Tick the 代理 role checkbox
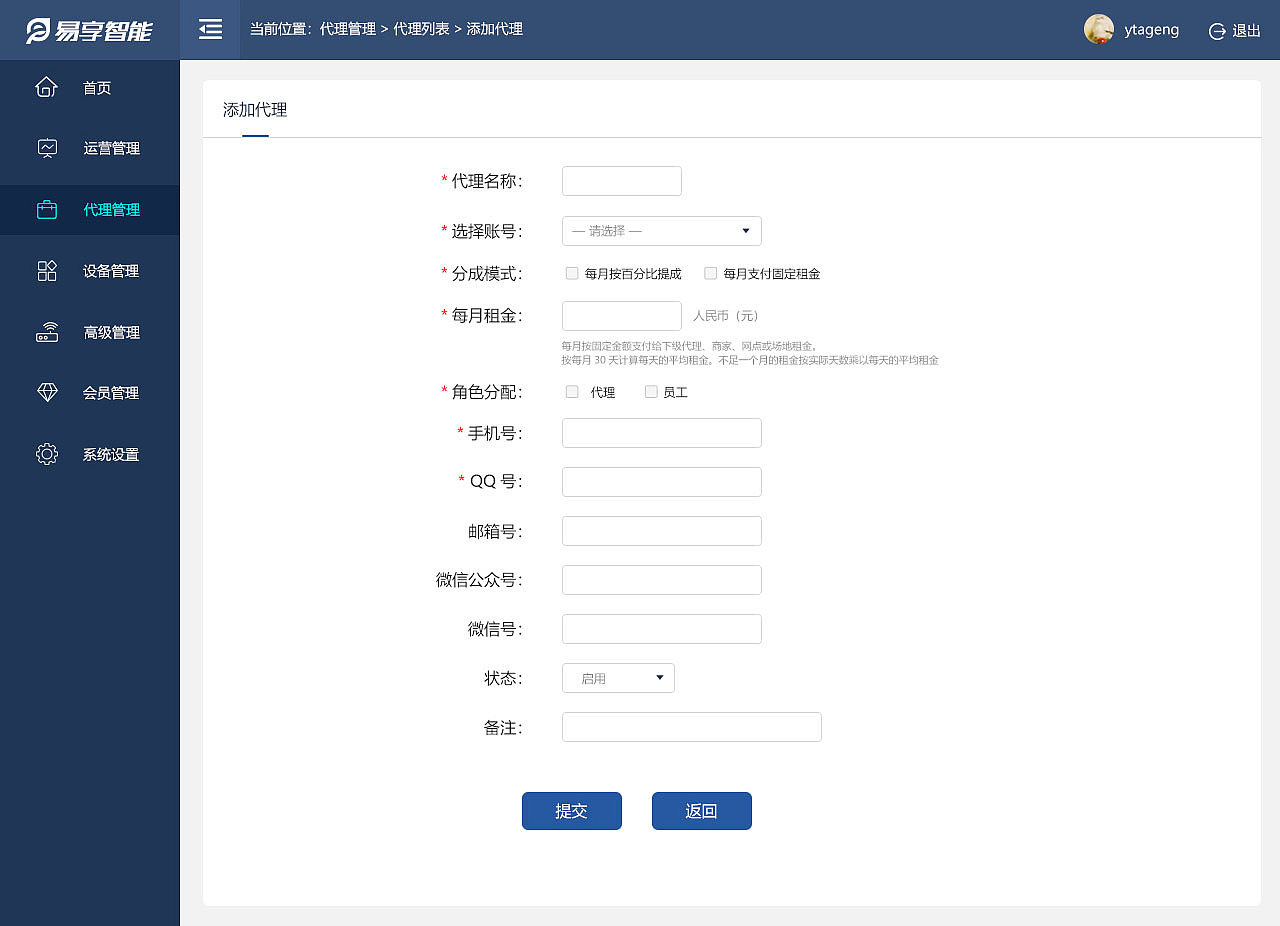This screenshot has height=926, width=1280. [571, 391]
